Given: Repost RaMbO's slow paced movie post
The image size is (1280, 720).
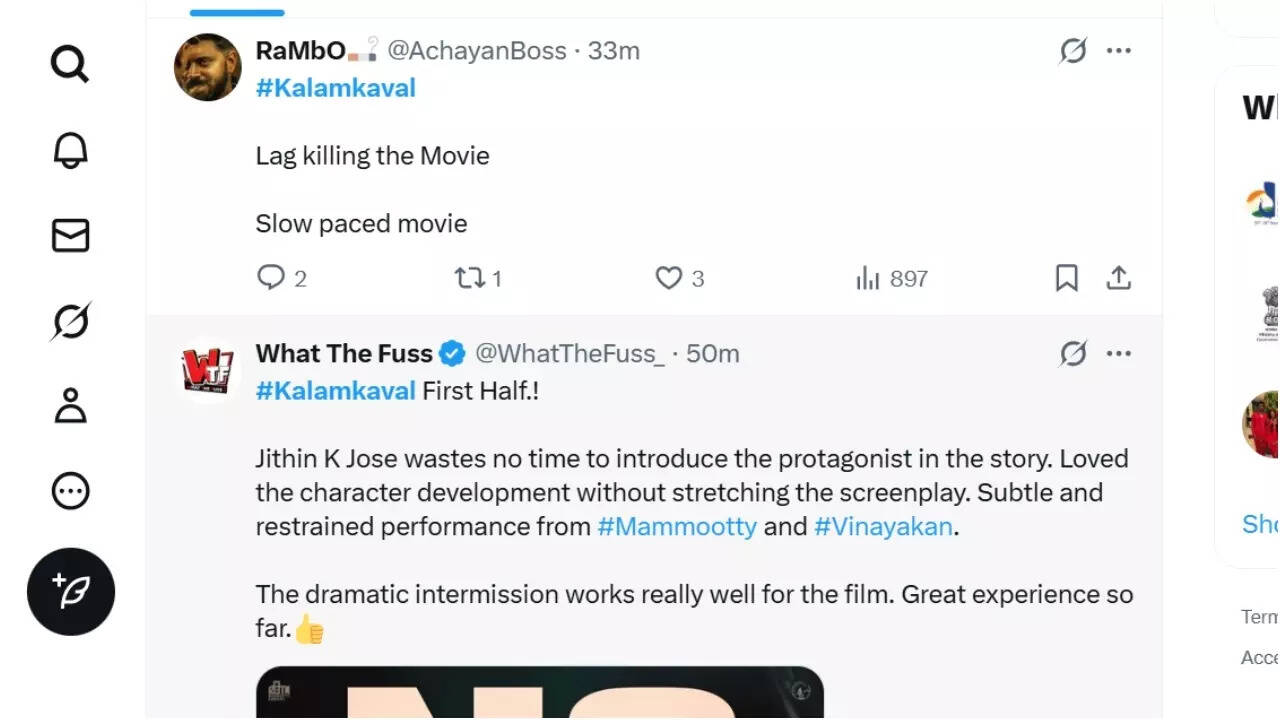Looking at the screenshot, I should tap(469, 278).
